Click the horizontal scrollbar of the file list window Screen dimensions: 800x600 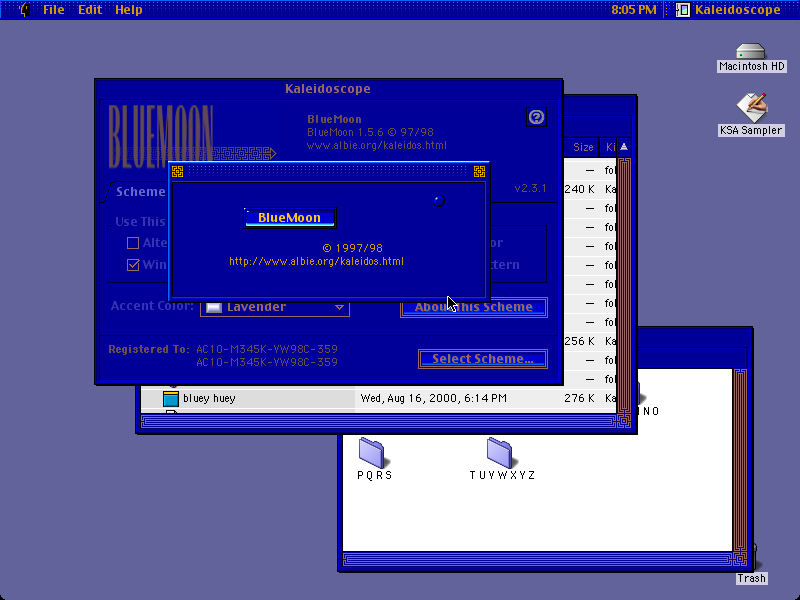tap(379, 421)
